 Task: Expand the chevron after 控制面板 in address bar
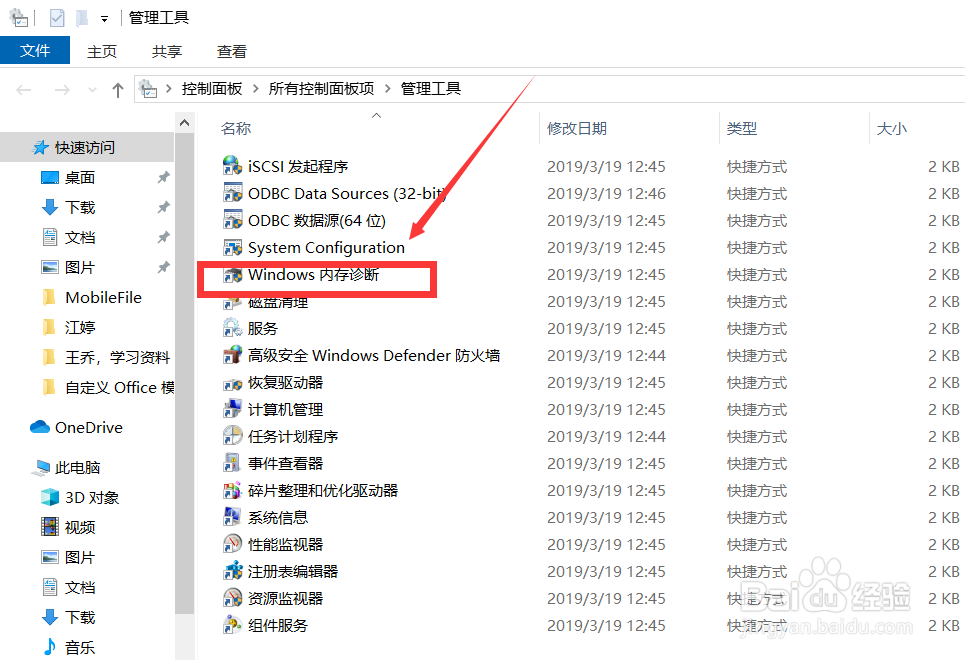pos(255,89)
